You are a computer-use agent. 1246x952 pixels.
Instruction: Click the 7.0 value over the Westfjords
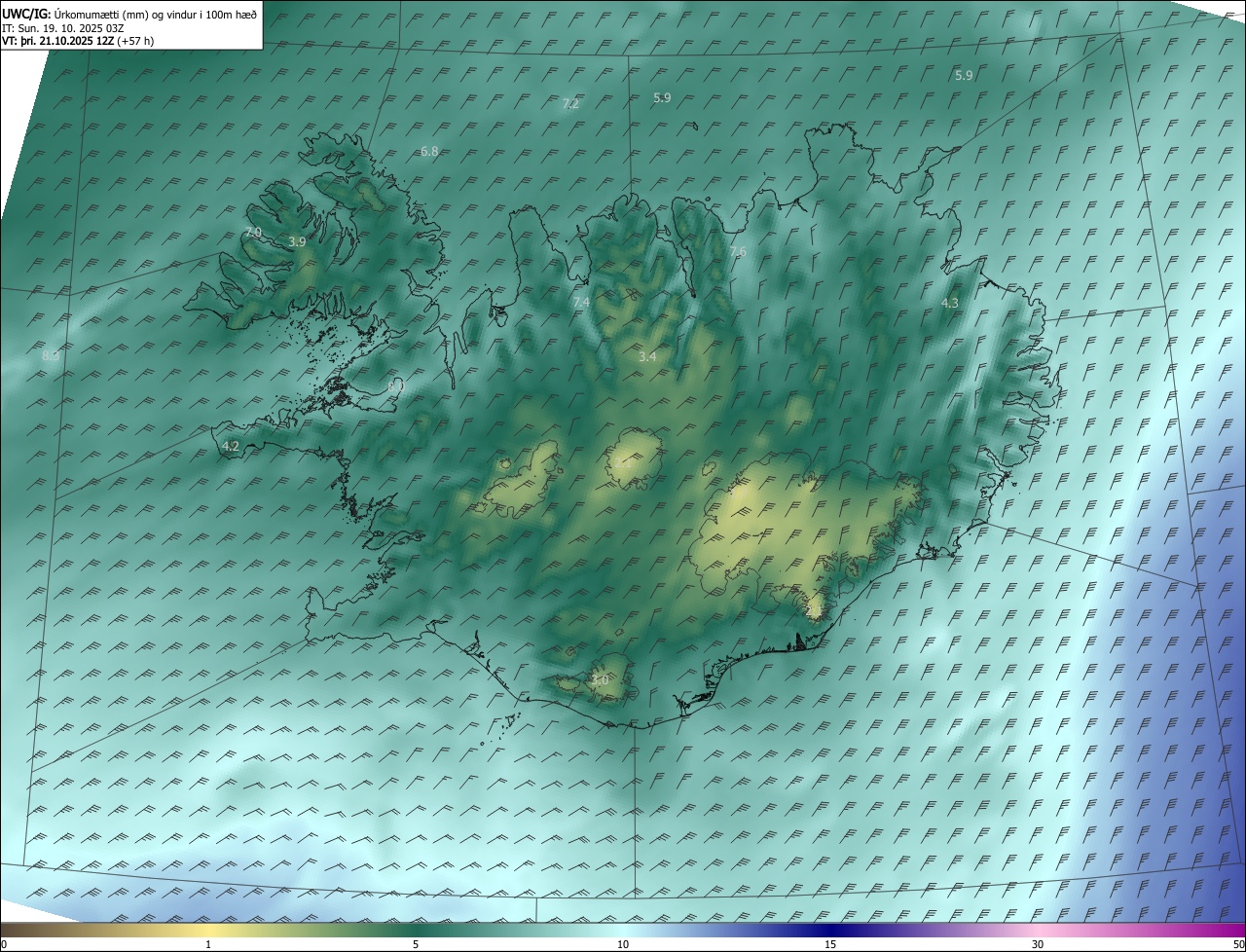[x=253, y=232]
